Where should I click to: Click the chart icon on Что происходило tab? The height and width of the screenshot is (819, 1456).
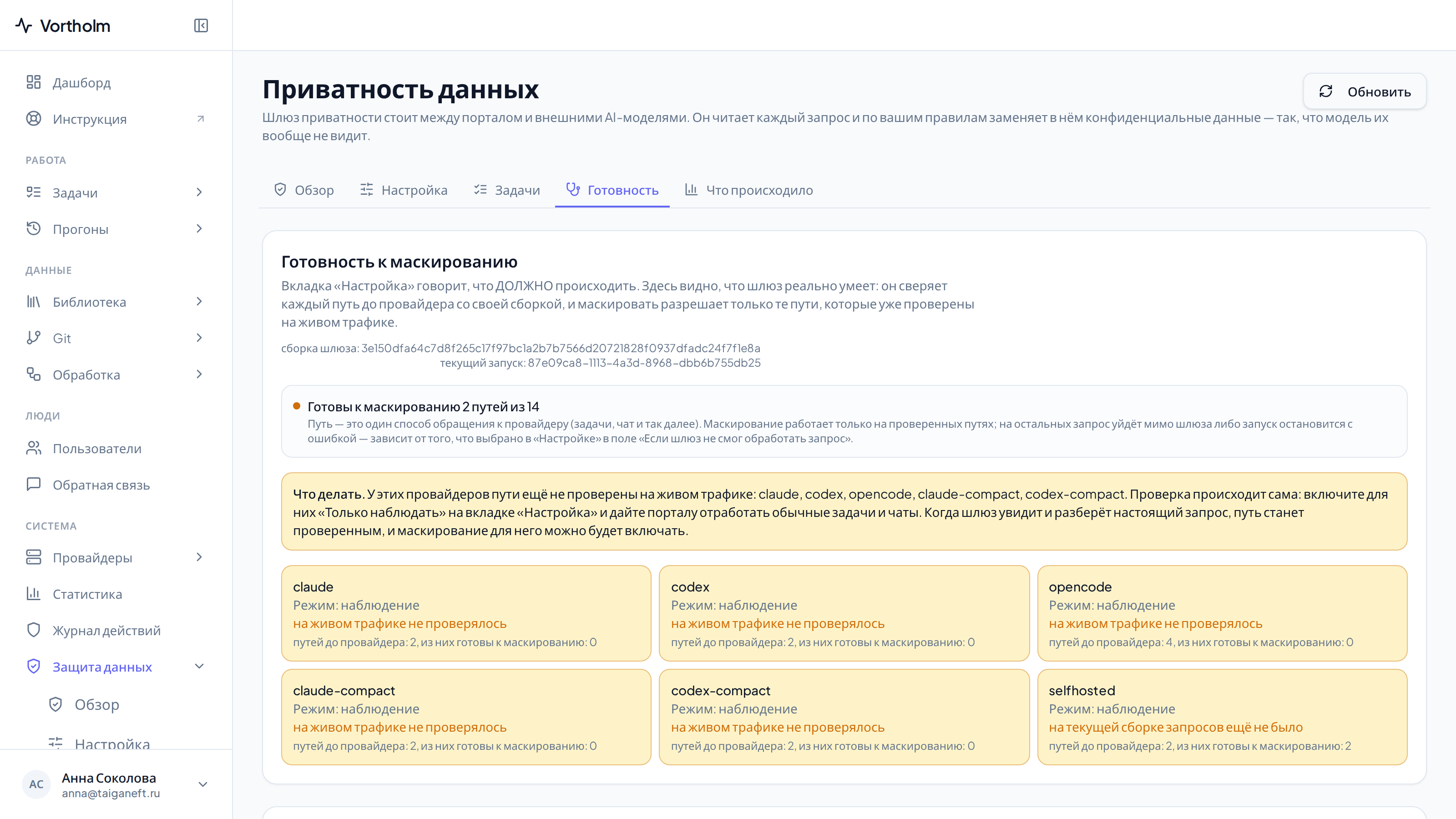coord(691,189)
